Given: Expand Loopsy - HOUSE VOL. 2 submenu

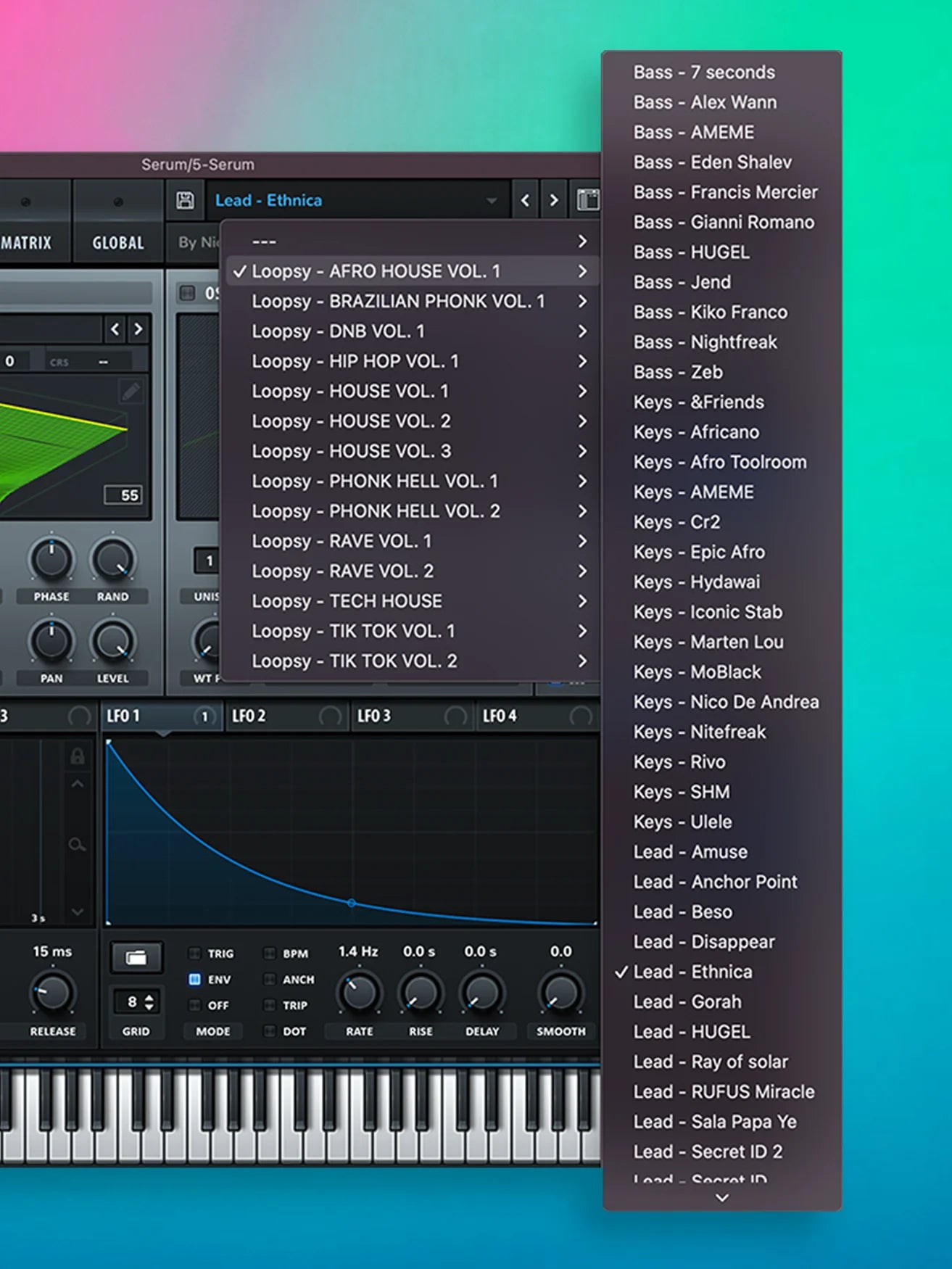Looking at the screenshot, I should 582,421.
